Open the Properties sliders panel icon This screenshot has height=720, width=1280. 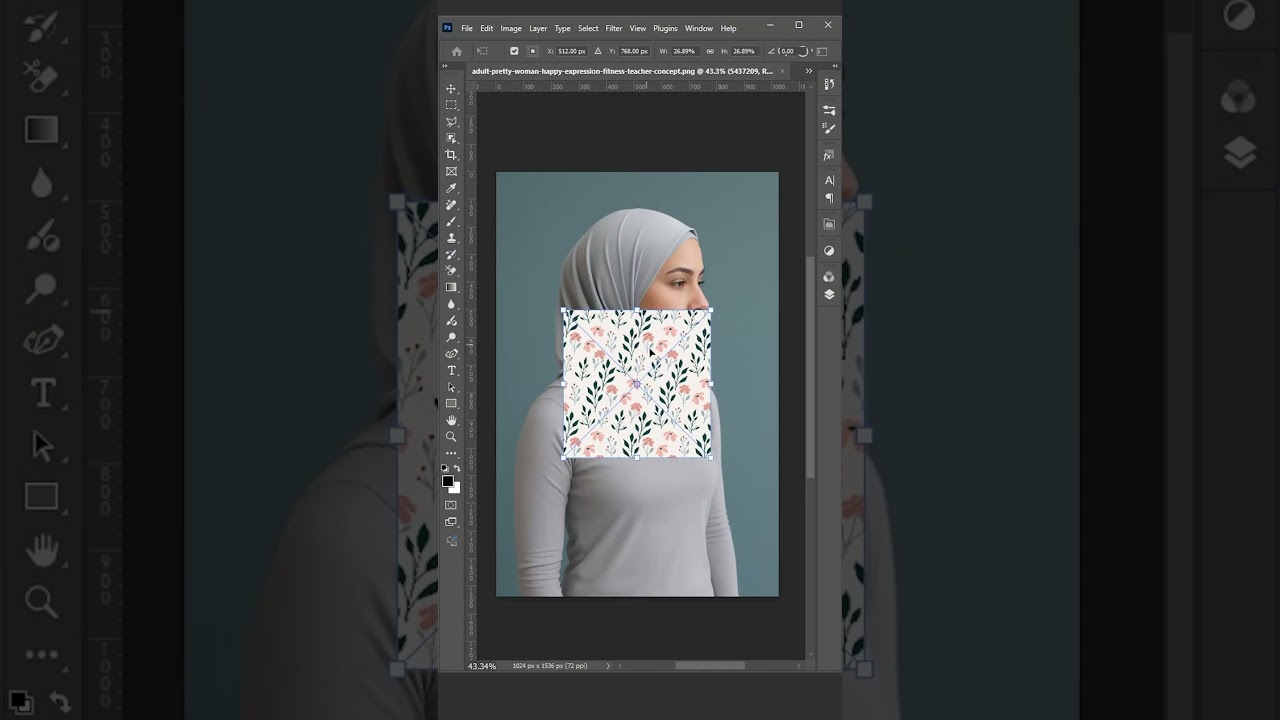[x=829, y=110]
